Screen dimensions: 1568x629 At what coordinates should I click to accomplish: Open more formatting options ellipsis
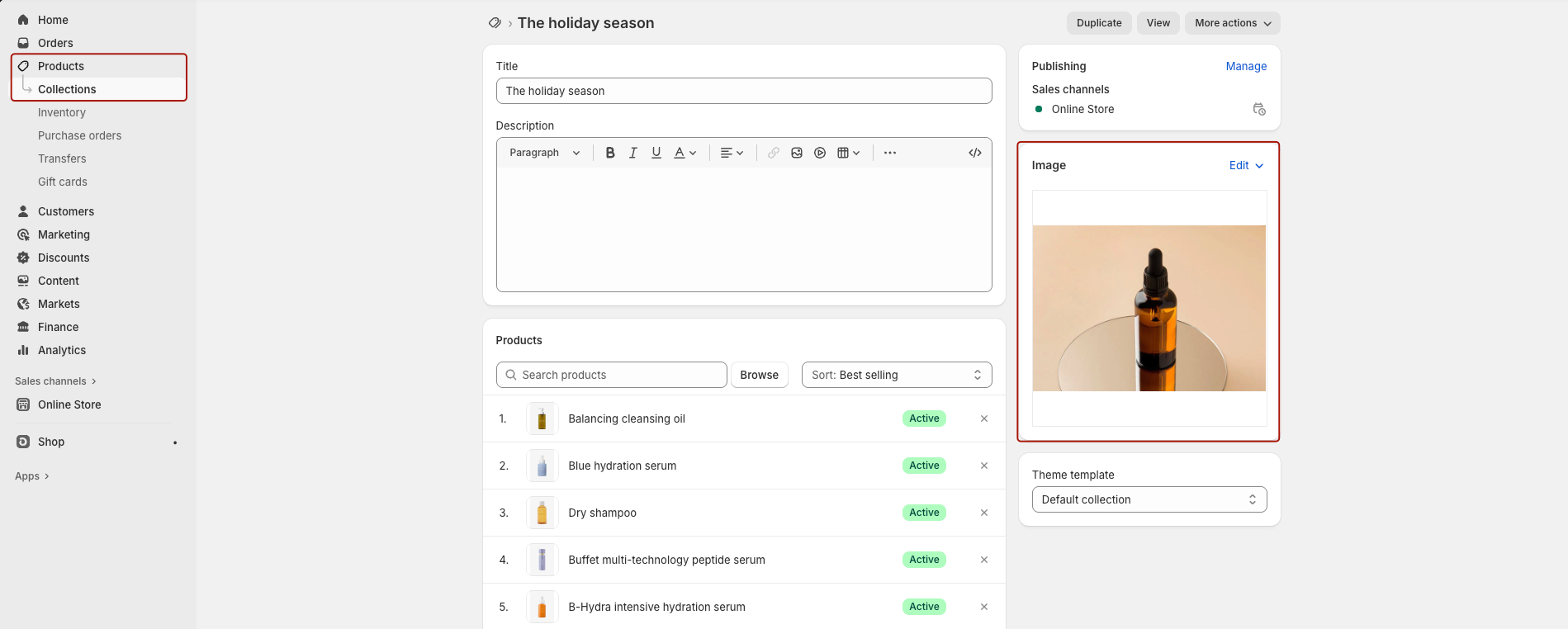click(x=890, y=153)
